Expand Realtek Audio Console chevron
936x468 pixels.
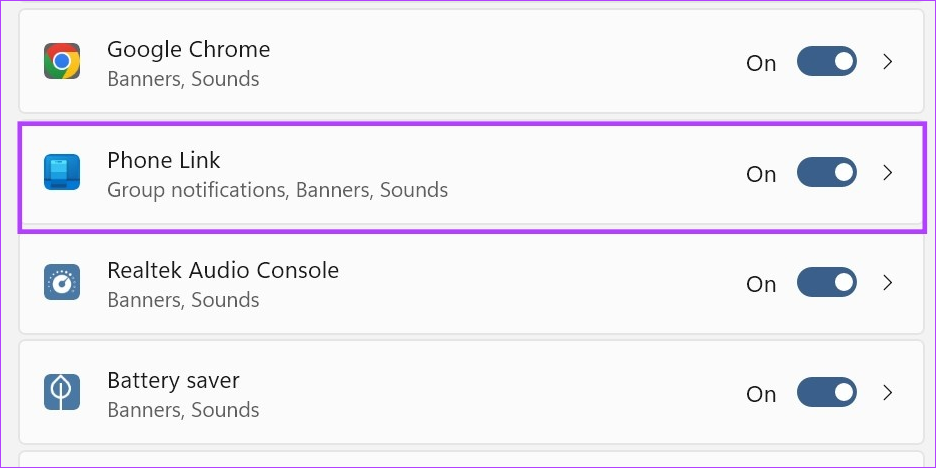(x=888, y=282)
